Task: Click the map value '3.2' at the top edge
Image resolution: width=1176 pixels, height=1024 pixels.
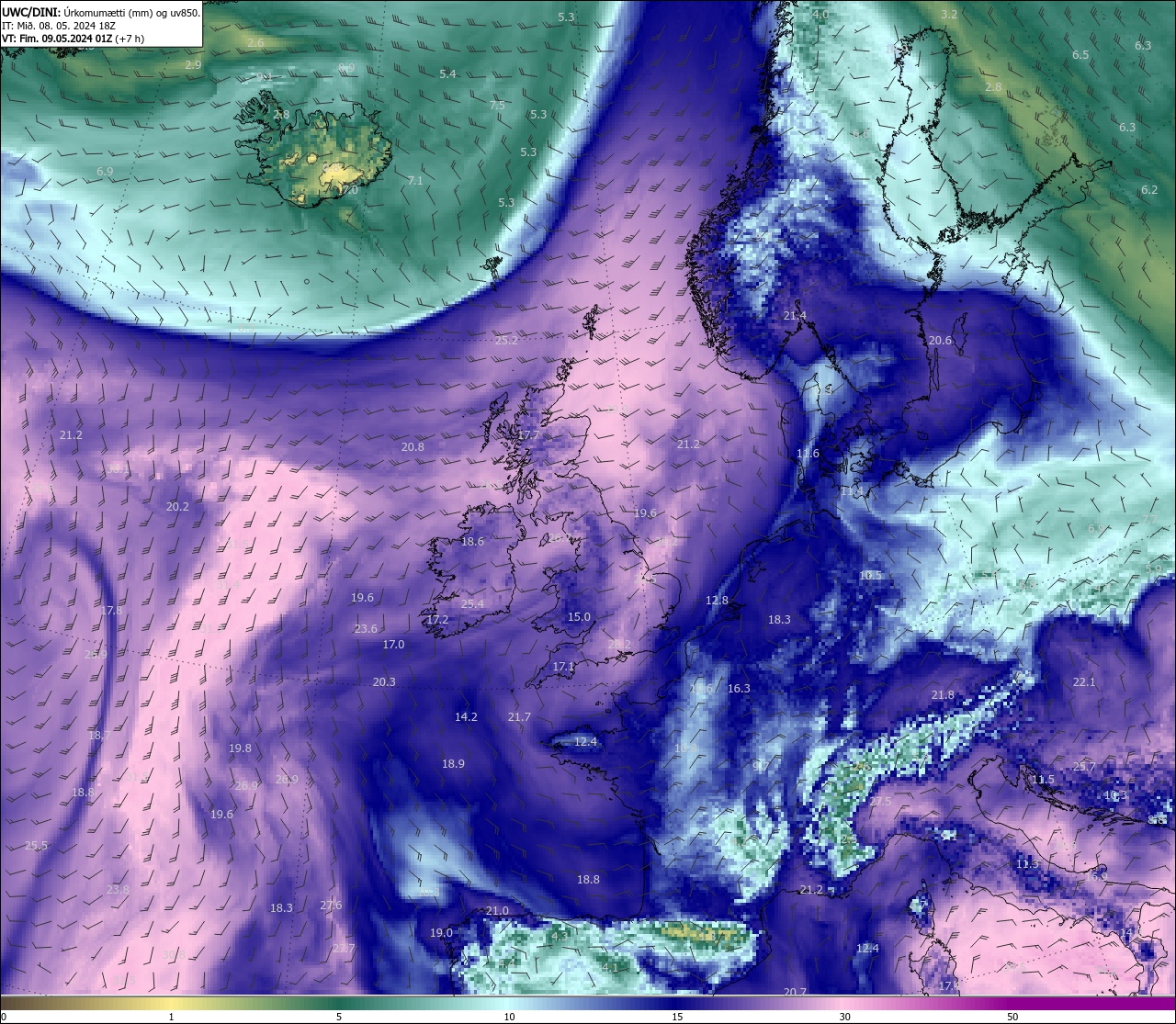Action: [x=949, y=15]
